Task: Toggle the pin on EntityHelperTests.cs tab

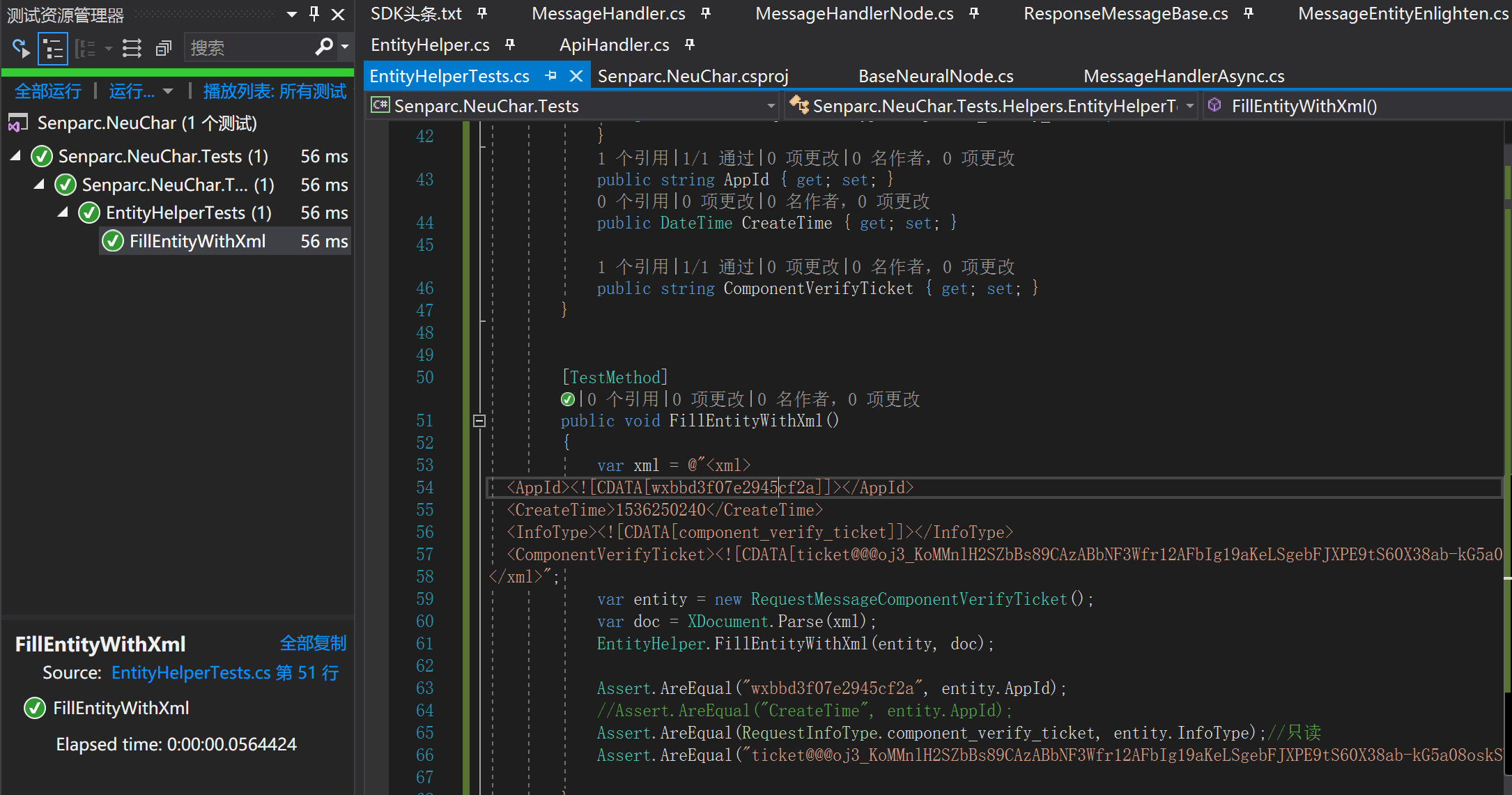Action: pyautogui.click(x=550, y=76)
